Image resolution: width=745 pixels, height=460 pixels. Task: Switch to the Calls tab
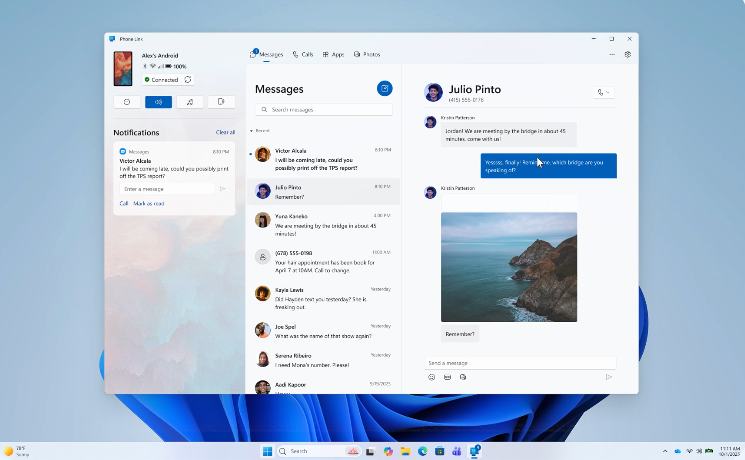[303, 55]
